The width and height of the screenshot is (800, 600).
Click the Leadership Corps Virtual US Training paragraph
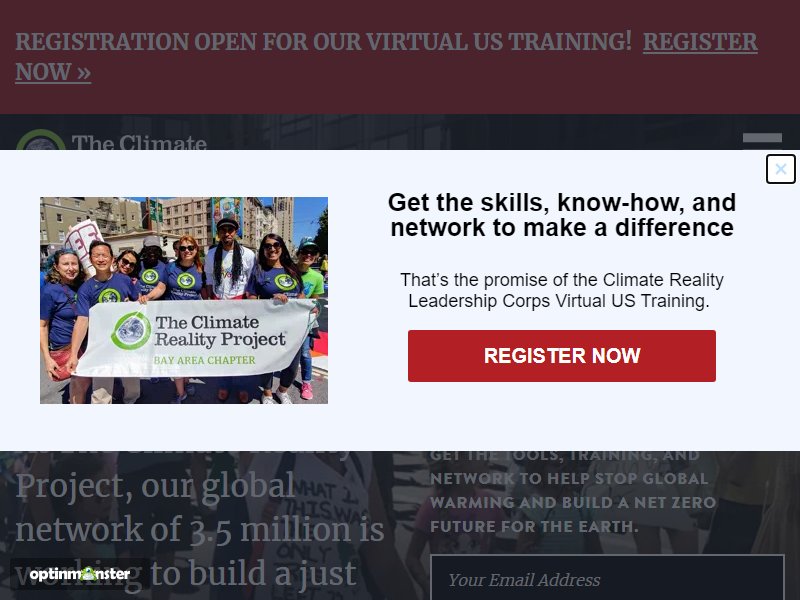(562, 290)
